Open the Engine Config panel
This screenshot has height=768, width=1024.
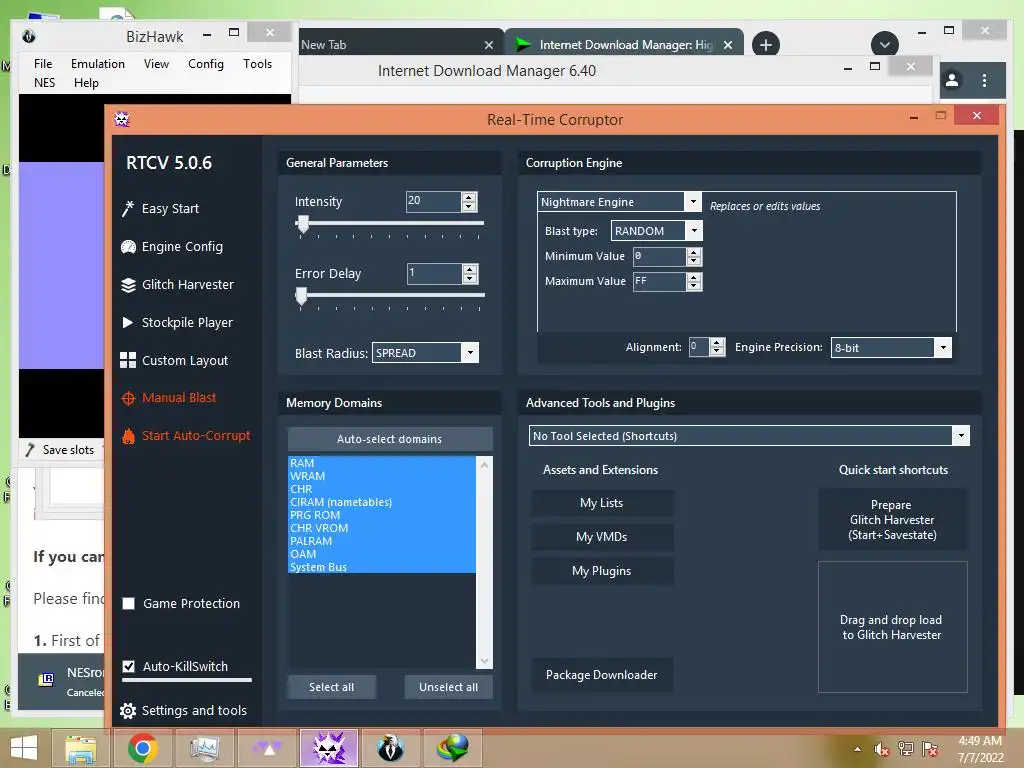[172, 246]
